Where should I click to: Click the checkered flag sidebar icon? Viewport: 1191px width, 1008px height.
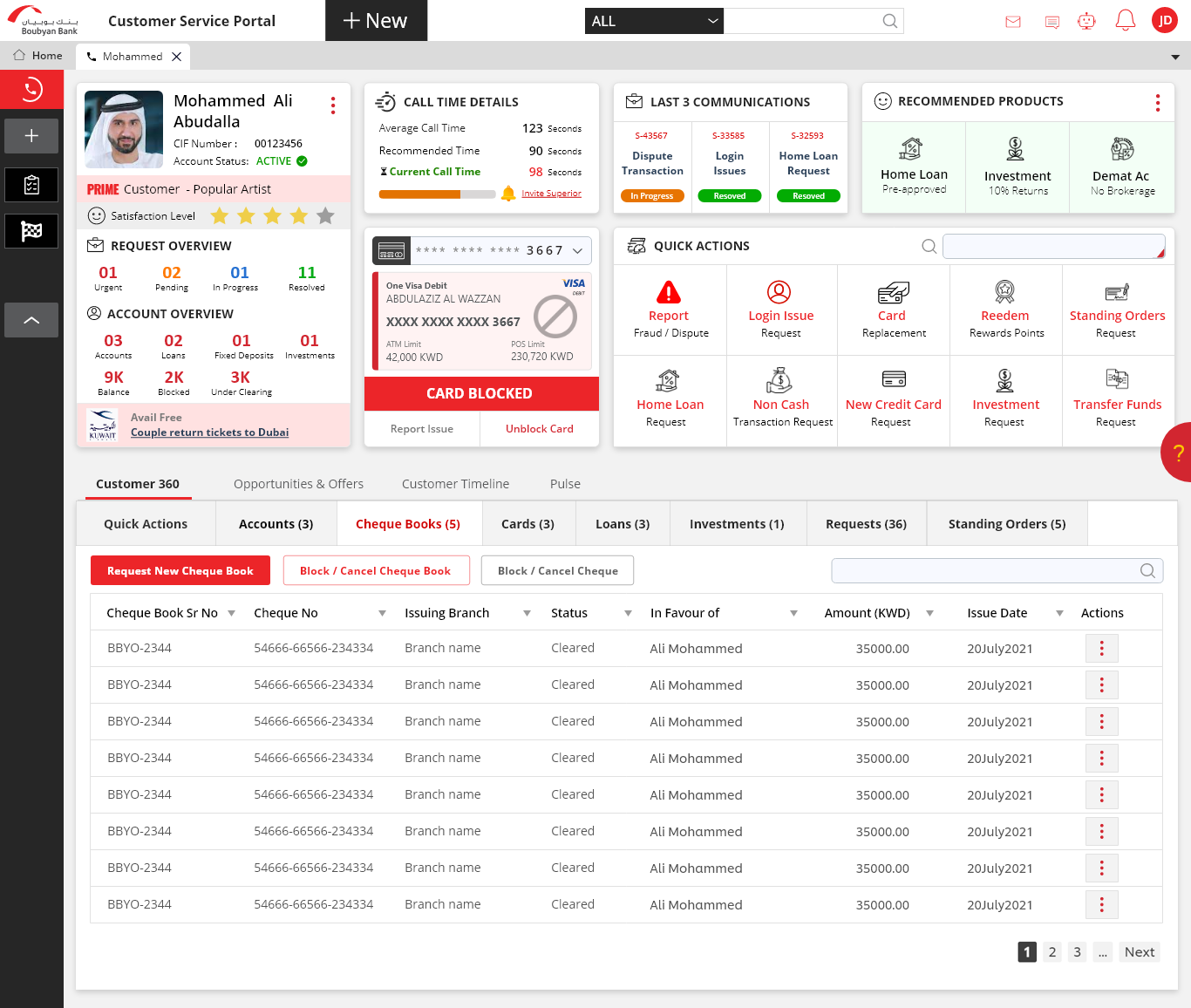(x=31, y=231)
